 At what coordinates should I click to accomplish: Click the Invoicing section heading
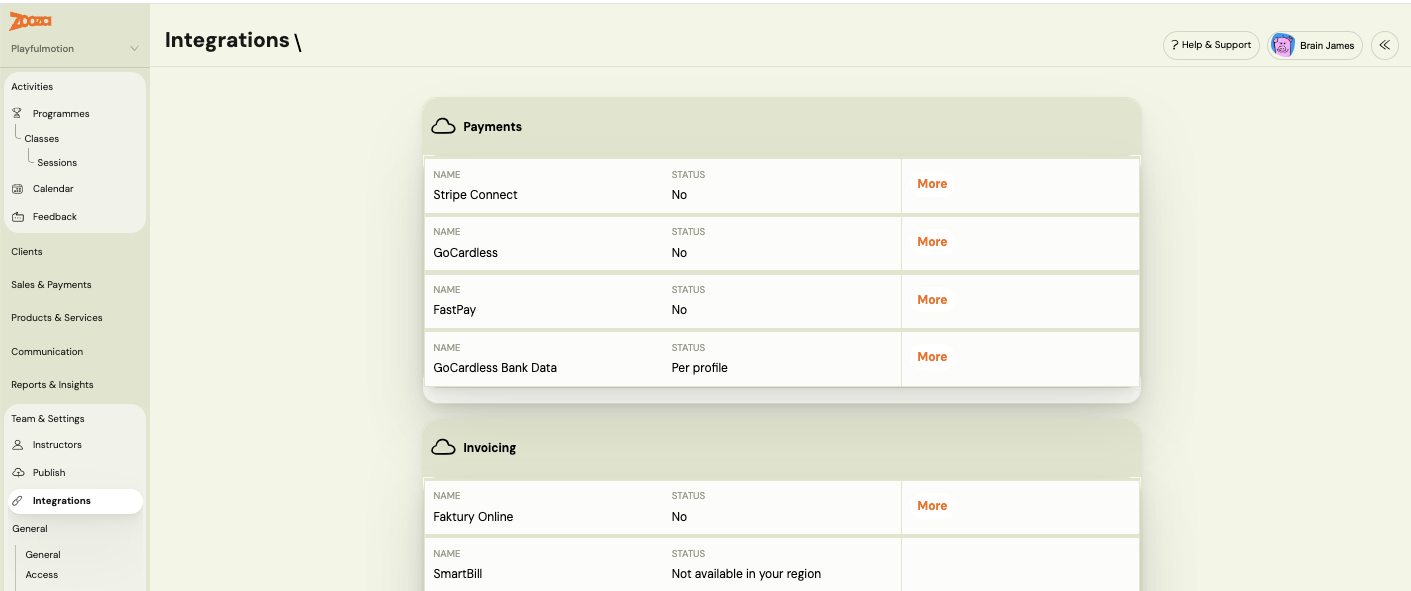coord(490,448)
